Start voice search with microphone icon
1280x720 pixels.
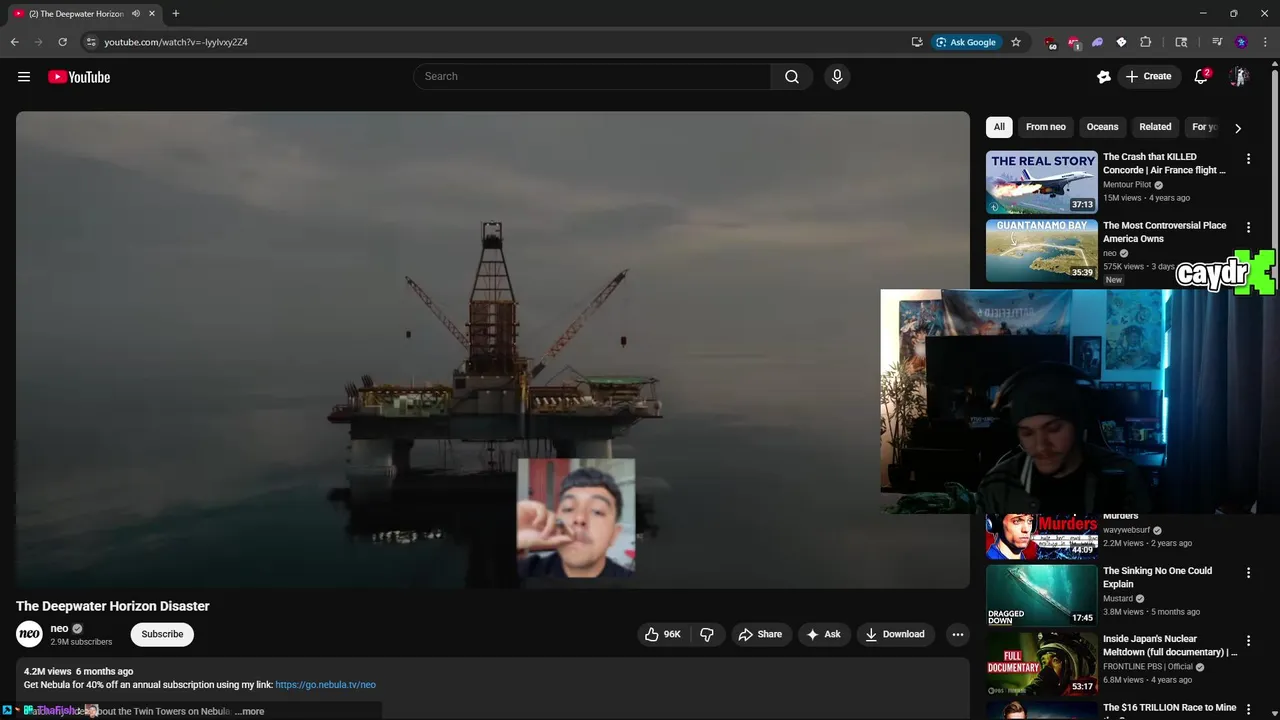[837, 77]
